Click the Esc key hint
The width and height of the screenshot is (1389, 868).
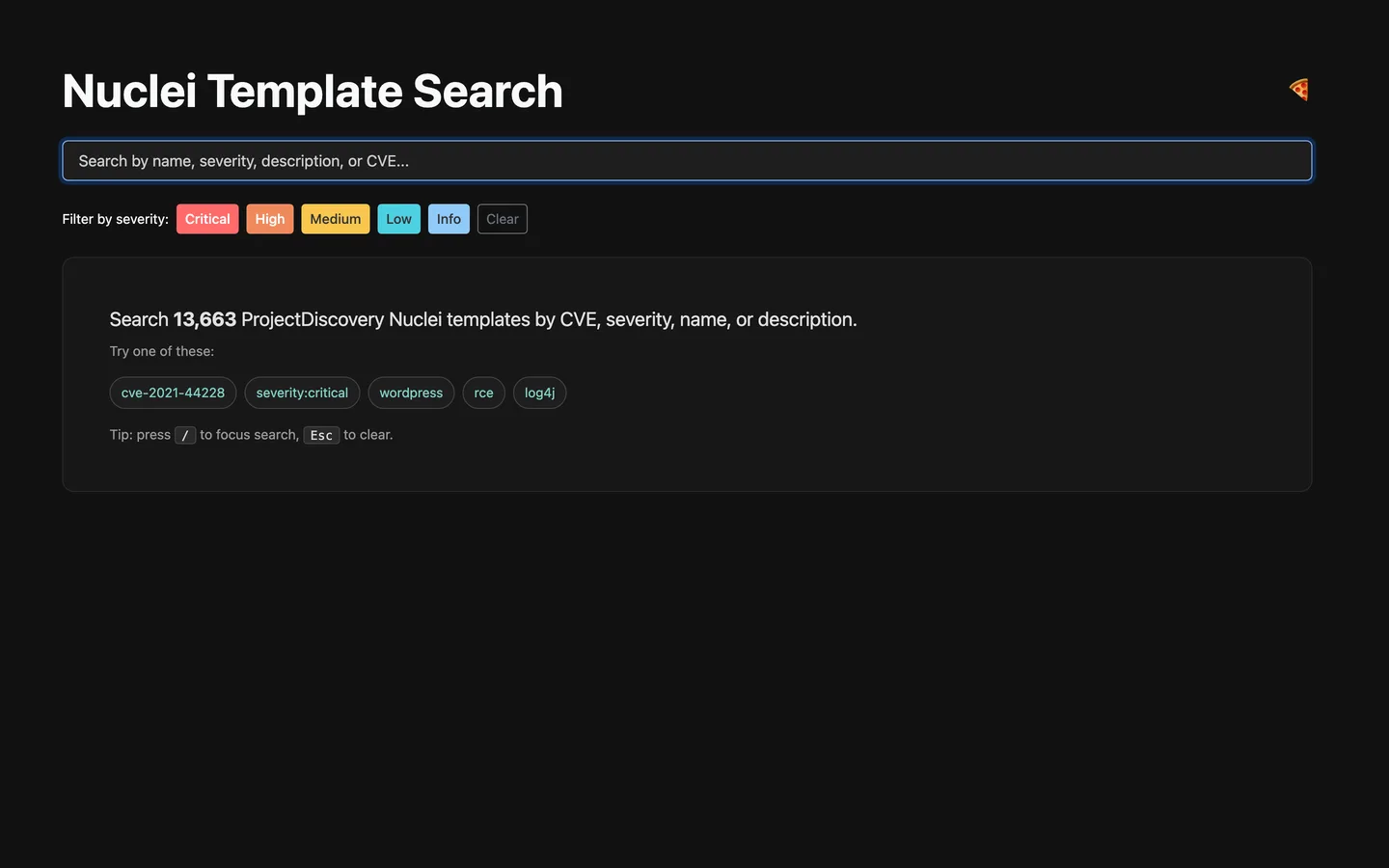coord(321,435)
